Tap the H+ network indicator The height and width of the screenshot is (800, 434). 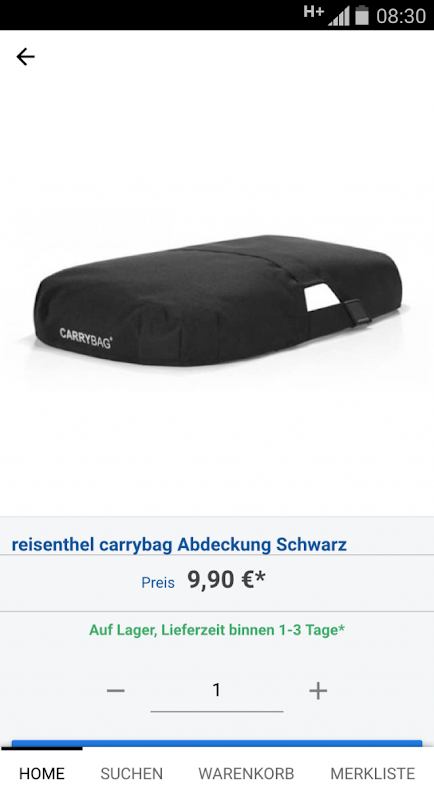pos(313,12)
